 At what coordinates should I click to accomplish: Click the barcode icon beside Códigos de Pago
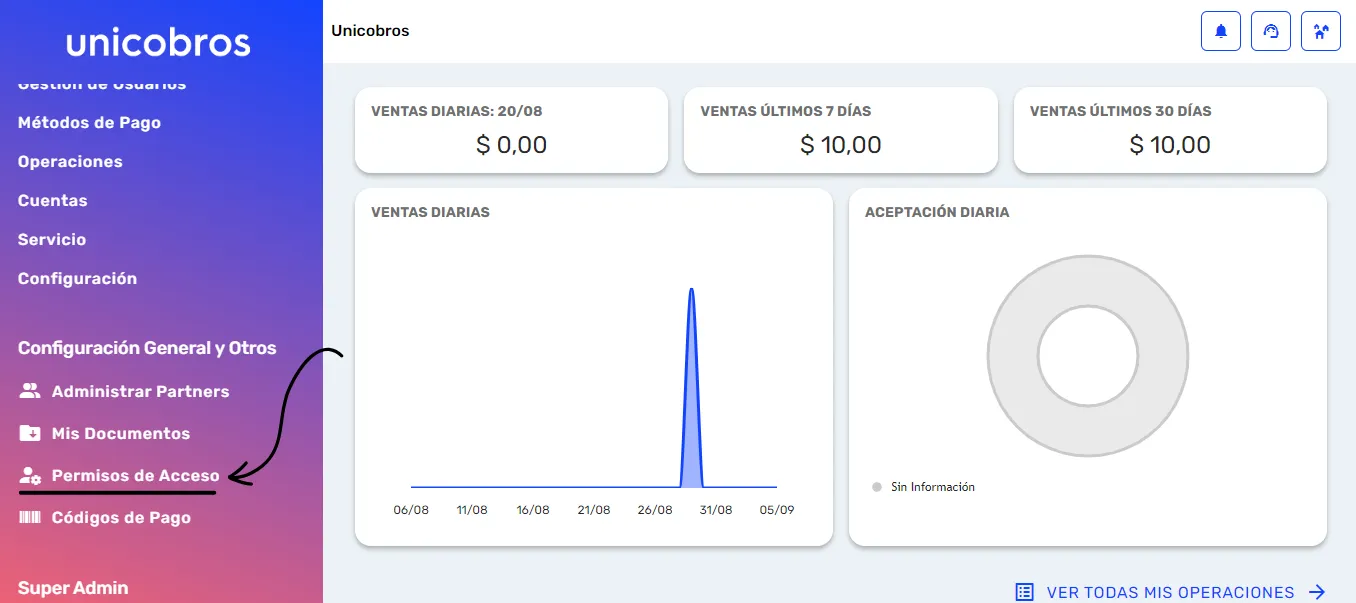click(29, 517)
